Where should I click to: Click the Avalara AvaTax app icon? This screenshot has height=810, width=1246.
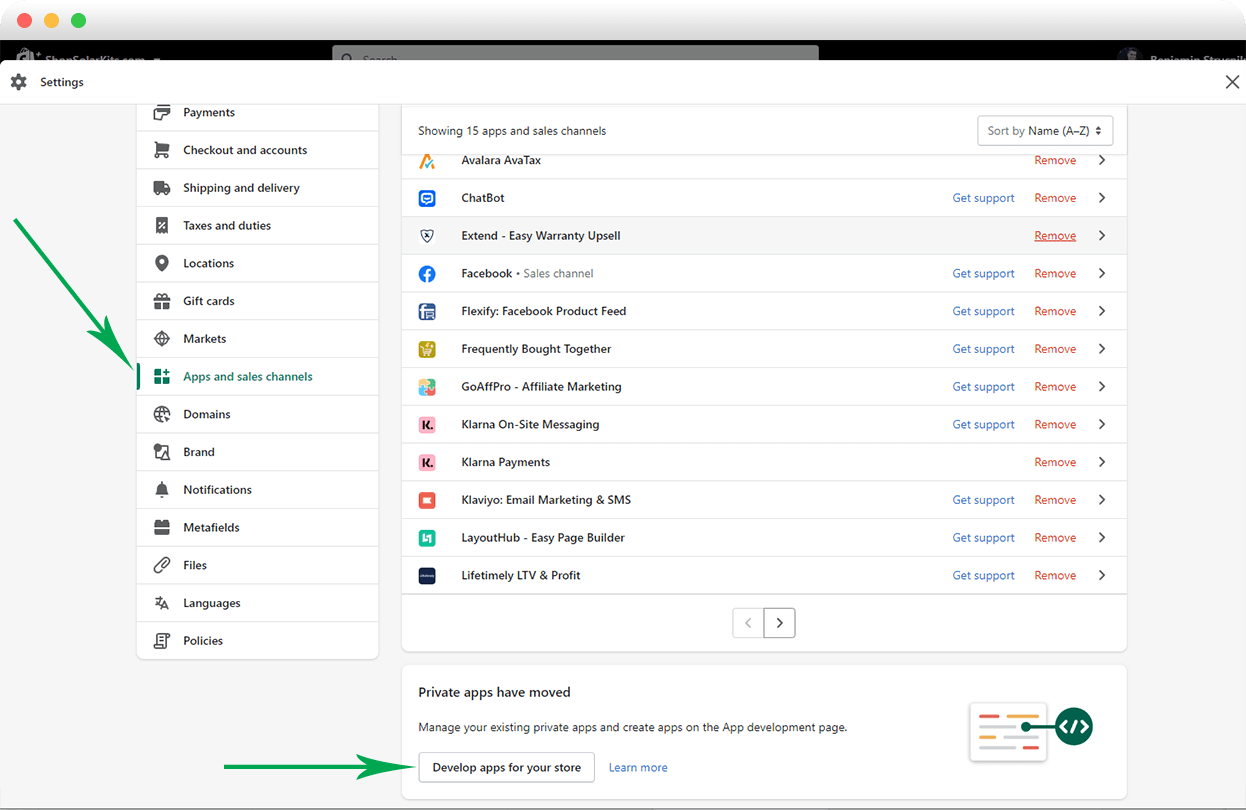(x=427, y=161)
